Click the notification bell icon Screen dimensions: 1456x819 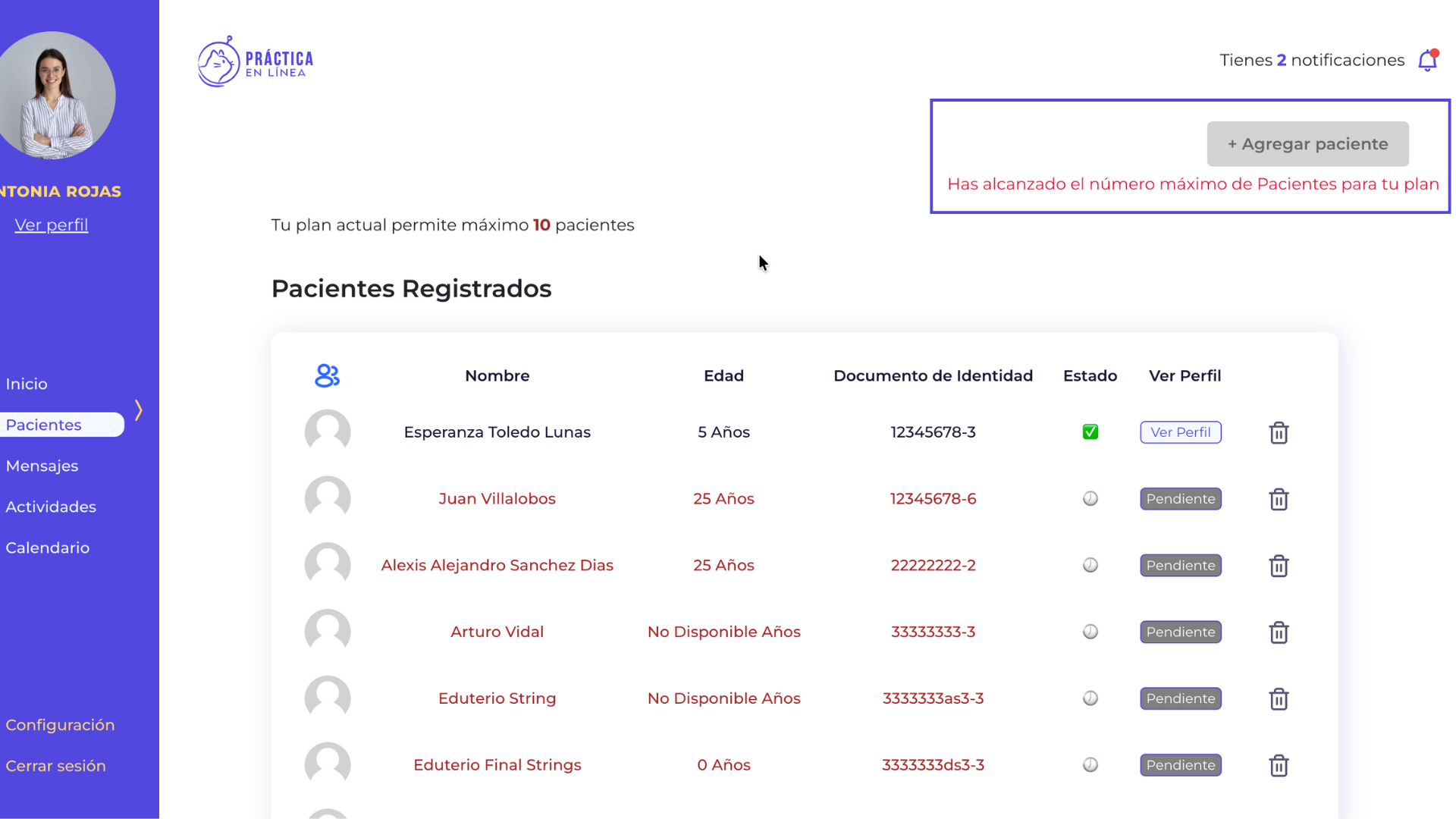(1428, 60)
